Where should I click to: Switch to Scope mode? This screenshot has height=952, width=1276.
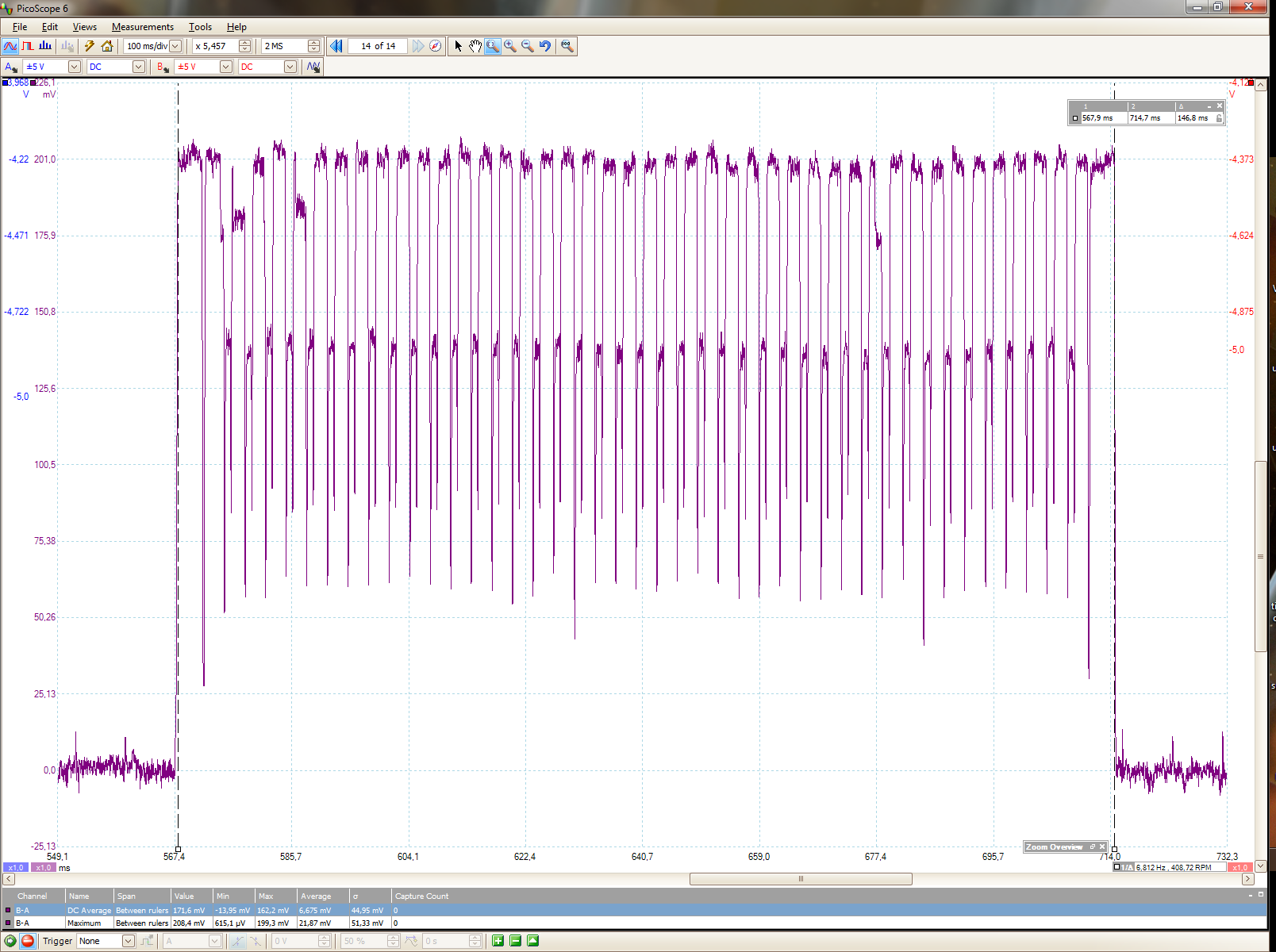pyautogui.click(x=10, y=46)
